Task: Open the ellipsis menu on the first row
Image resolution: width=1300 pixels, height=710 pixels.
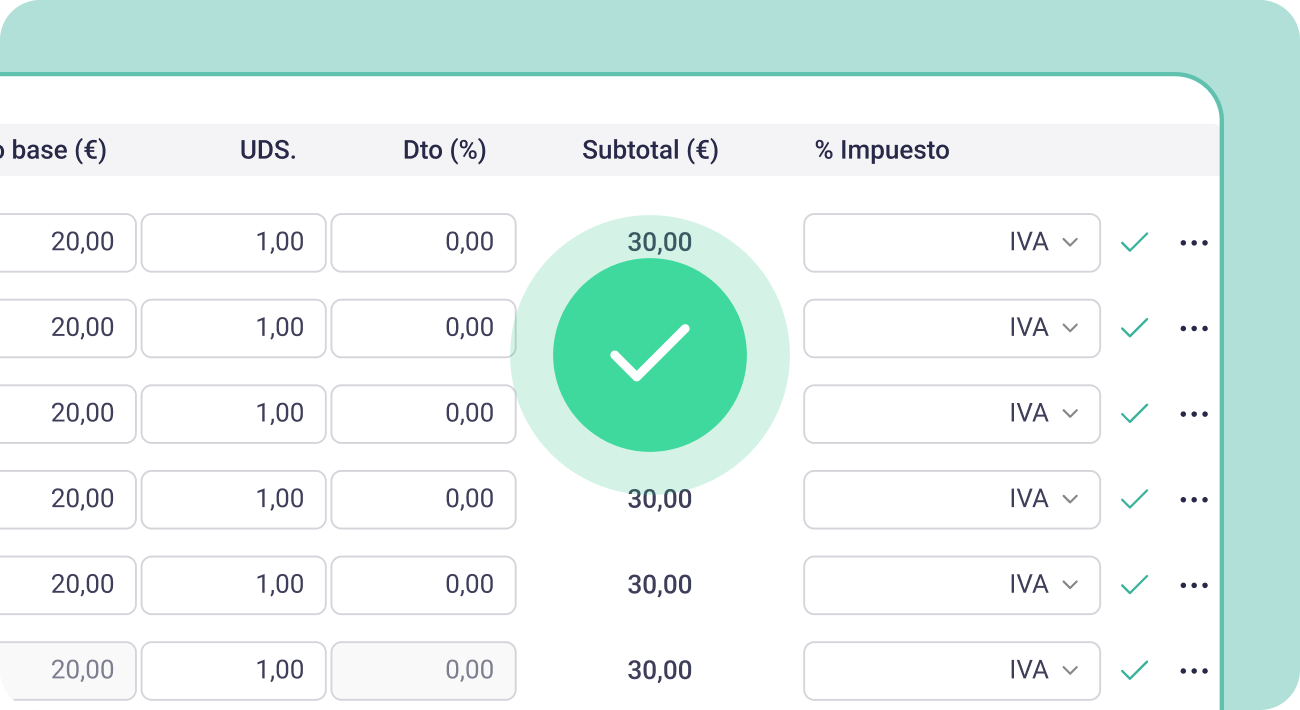Action: [x=1194, y=242]
